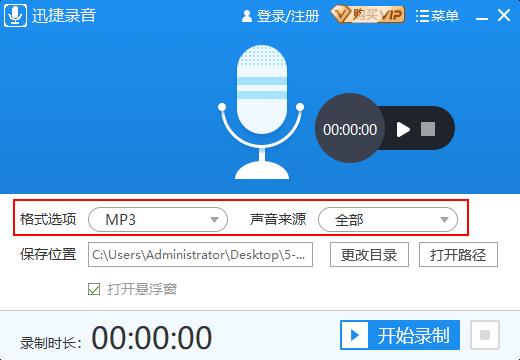Click the 格式选项 label
520x360 pixels.
pyautogui.click(x=48, y=219)
